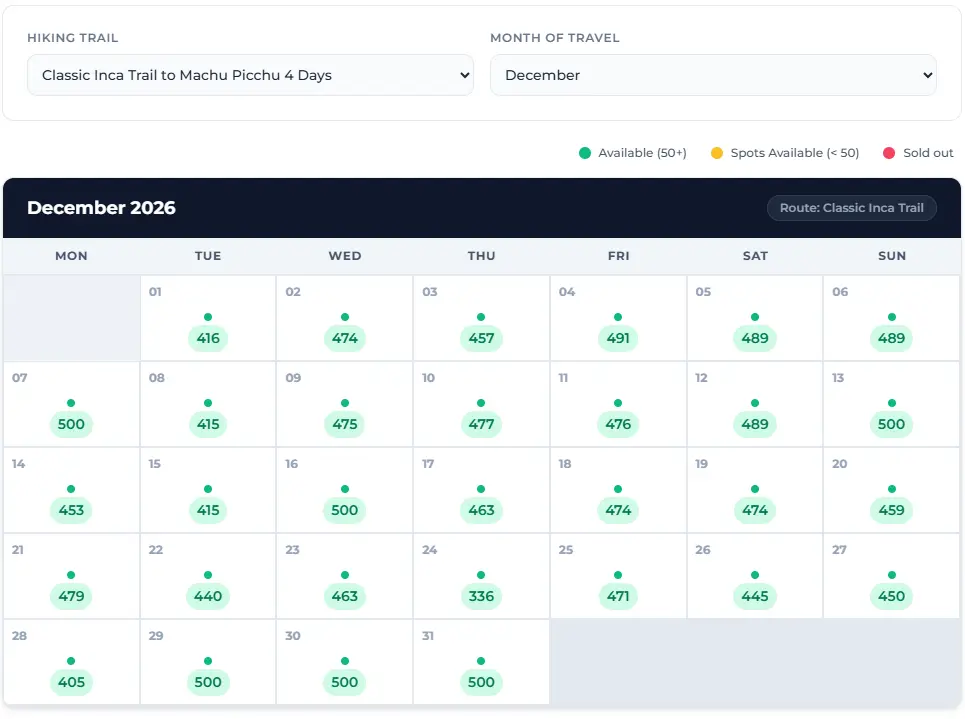The height and width of the screenshot is (719, 965).
Task: Select December 31 date cell
Action: (481, 662)
